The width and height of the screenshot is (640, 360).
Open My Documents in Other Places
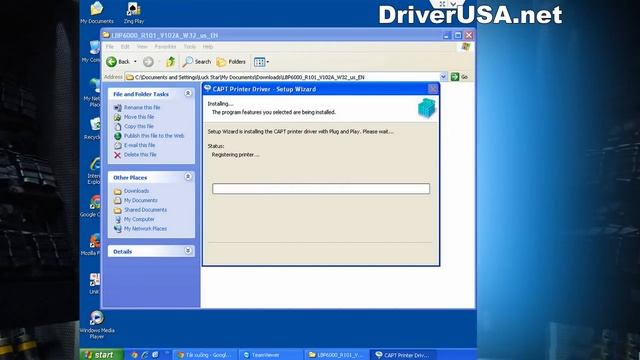pyautogui.click(x=140, y=200)
